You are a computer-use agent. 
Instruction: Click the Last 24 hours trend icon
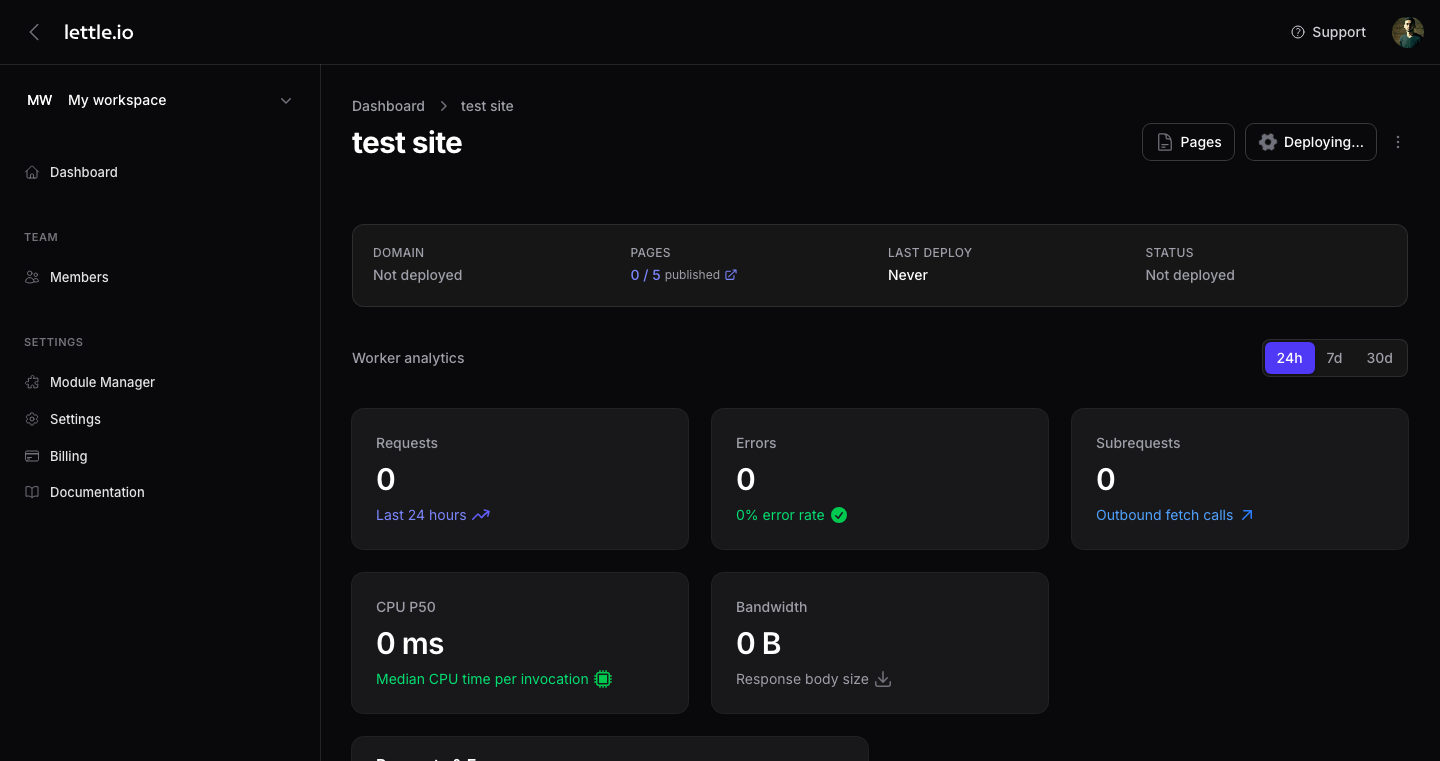pos(481,515)
